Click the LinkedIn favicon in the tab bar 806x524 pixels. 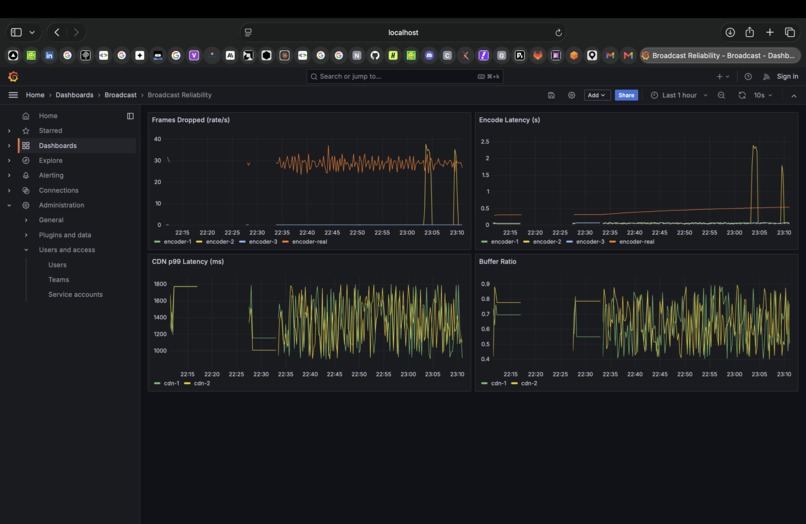click(49, 56)
